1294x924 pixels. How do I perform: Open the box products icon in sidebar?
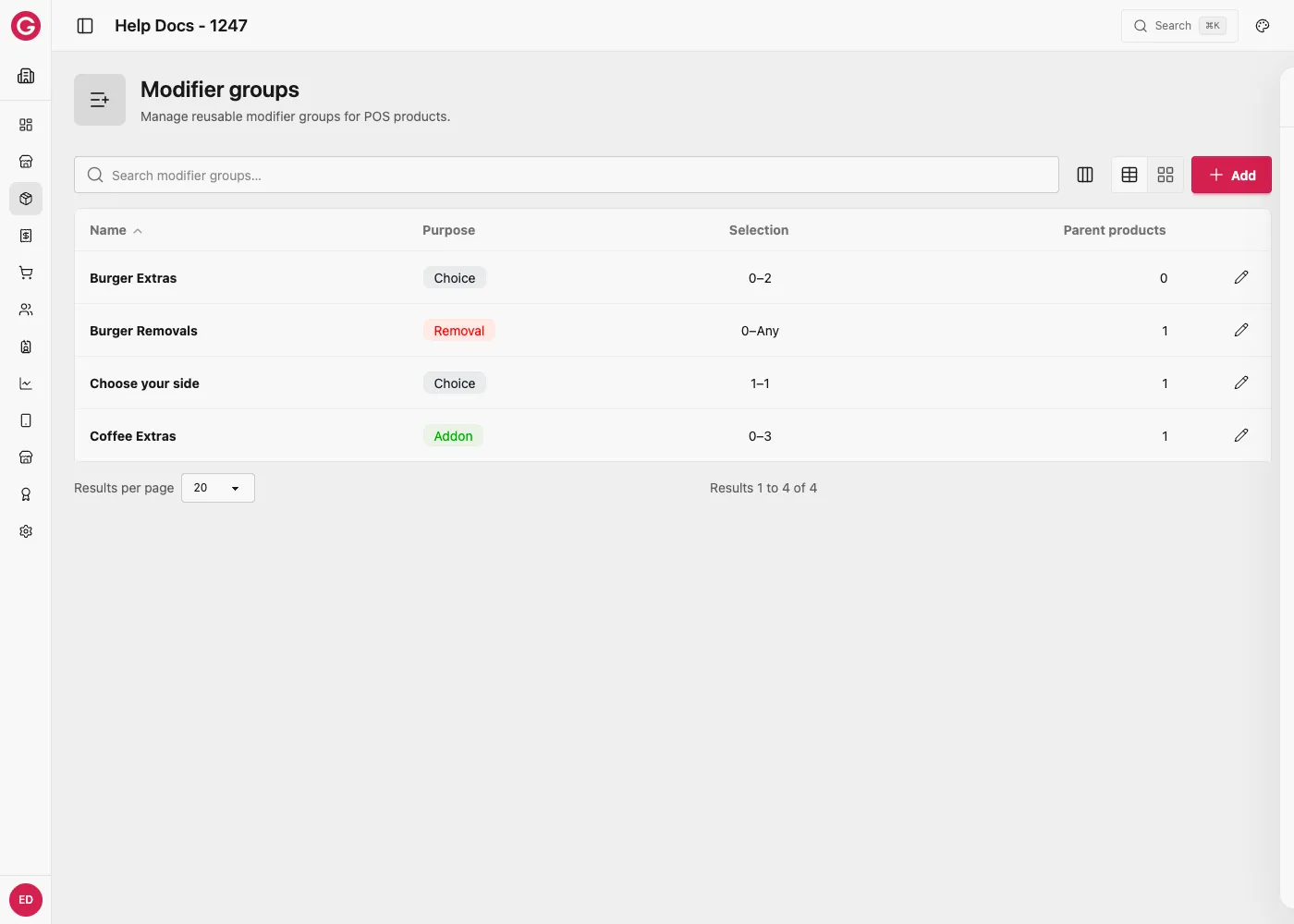point(26,199)
